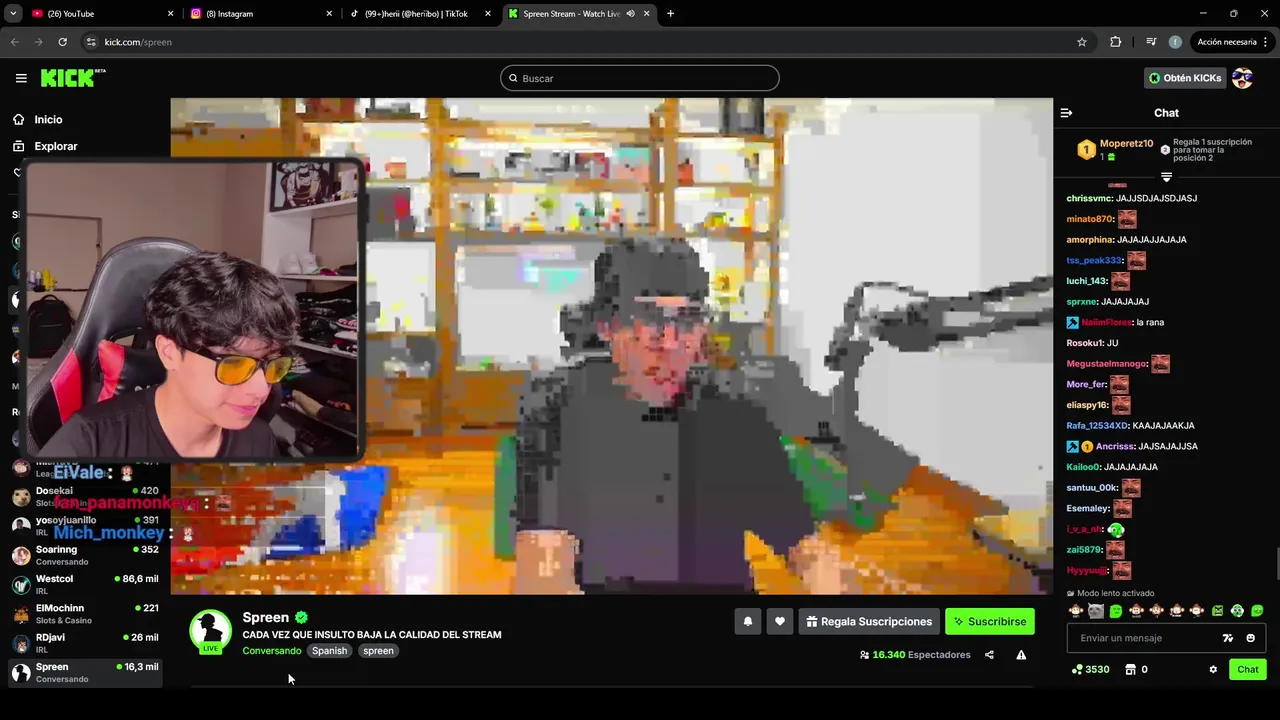Click username NaiimFlores in chat
Screen dimensions: 1280x720
click(x=1106, y=323)
